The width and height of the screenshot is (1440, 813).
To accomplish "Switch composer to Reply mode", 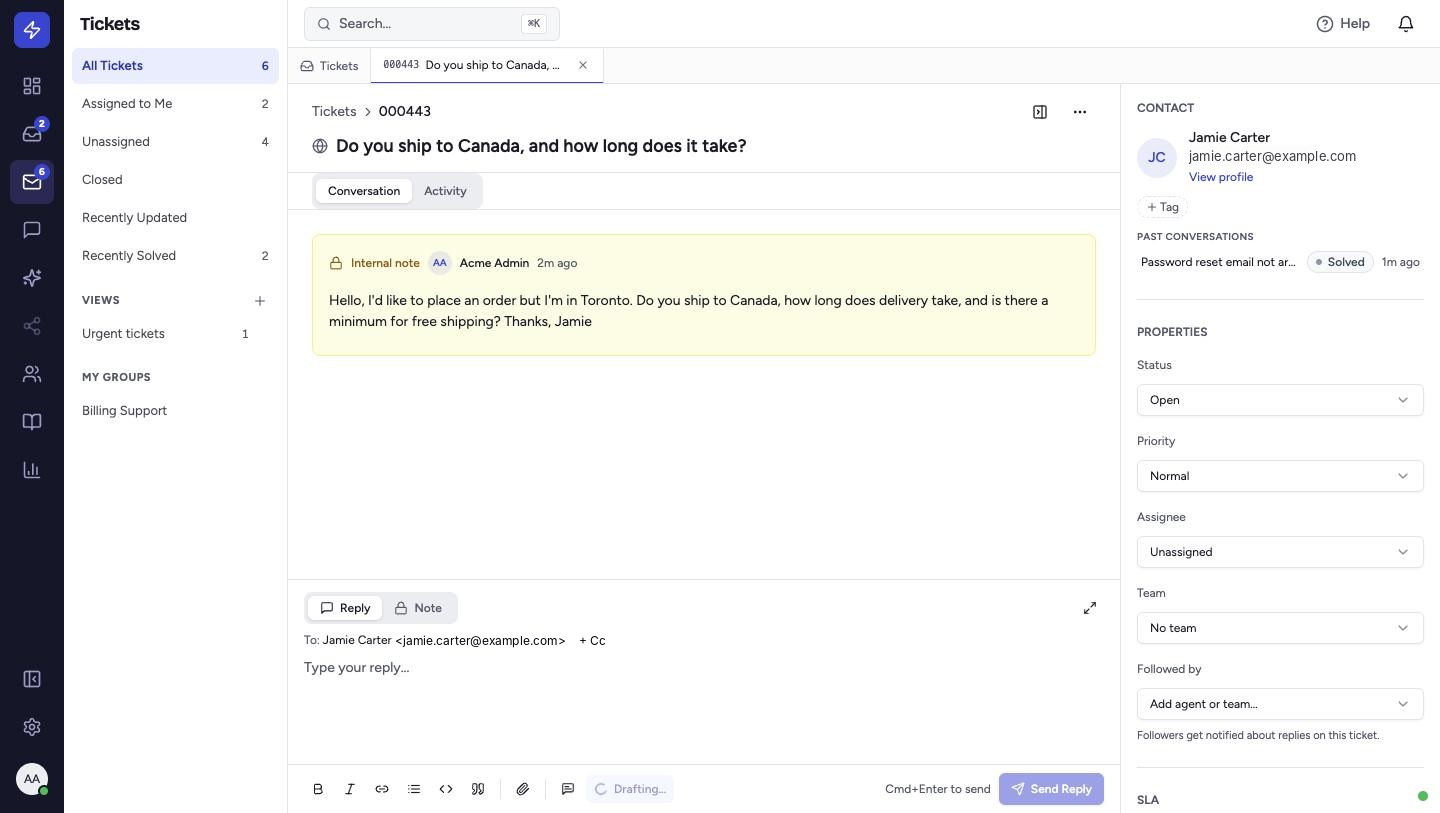I will [x=345, y=608].
